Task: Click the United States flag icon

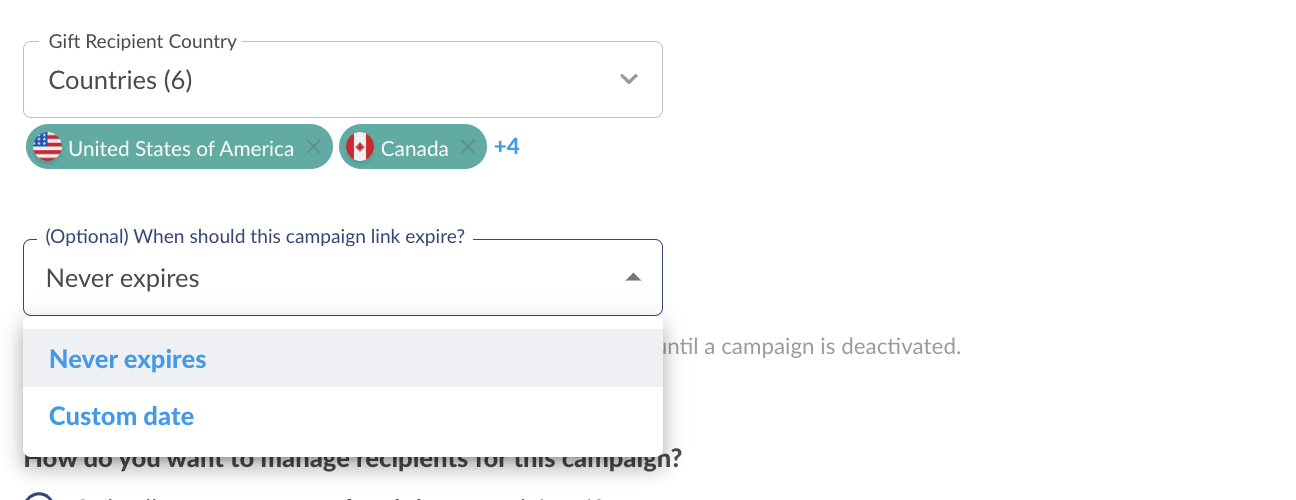Action: [x=47, y=148]
